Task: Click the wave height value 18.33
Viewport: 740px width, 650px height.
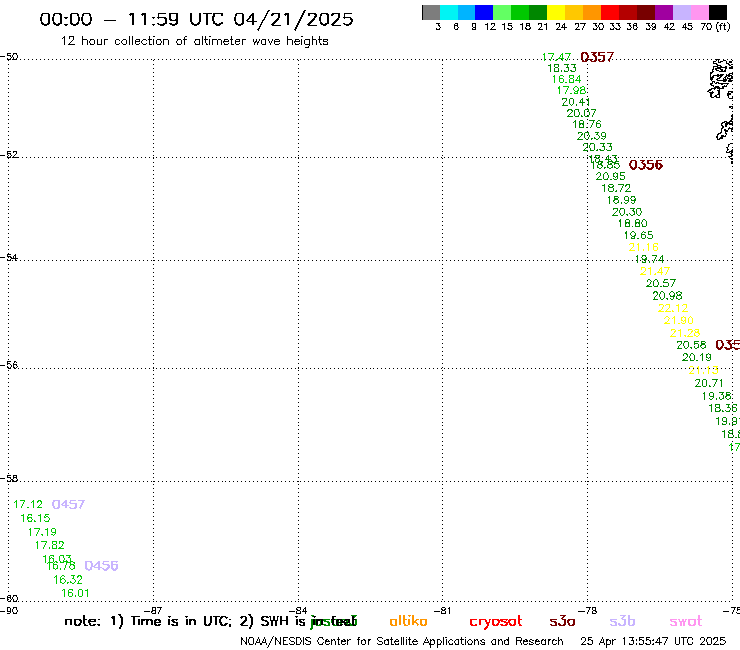Action: (x=562, y=68)
